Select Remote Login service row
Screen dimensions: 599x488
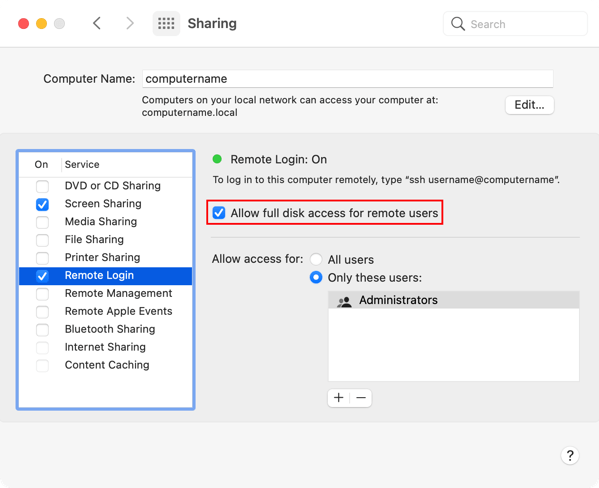(x=105, y=276)
